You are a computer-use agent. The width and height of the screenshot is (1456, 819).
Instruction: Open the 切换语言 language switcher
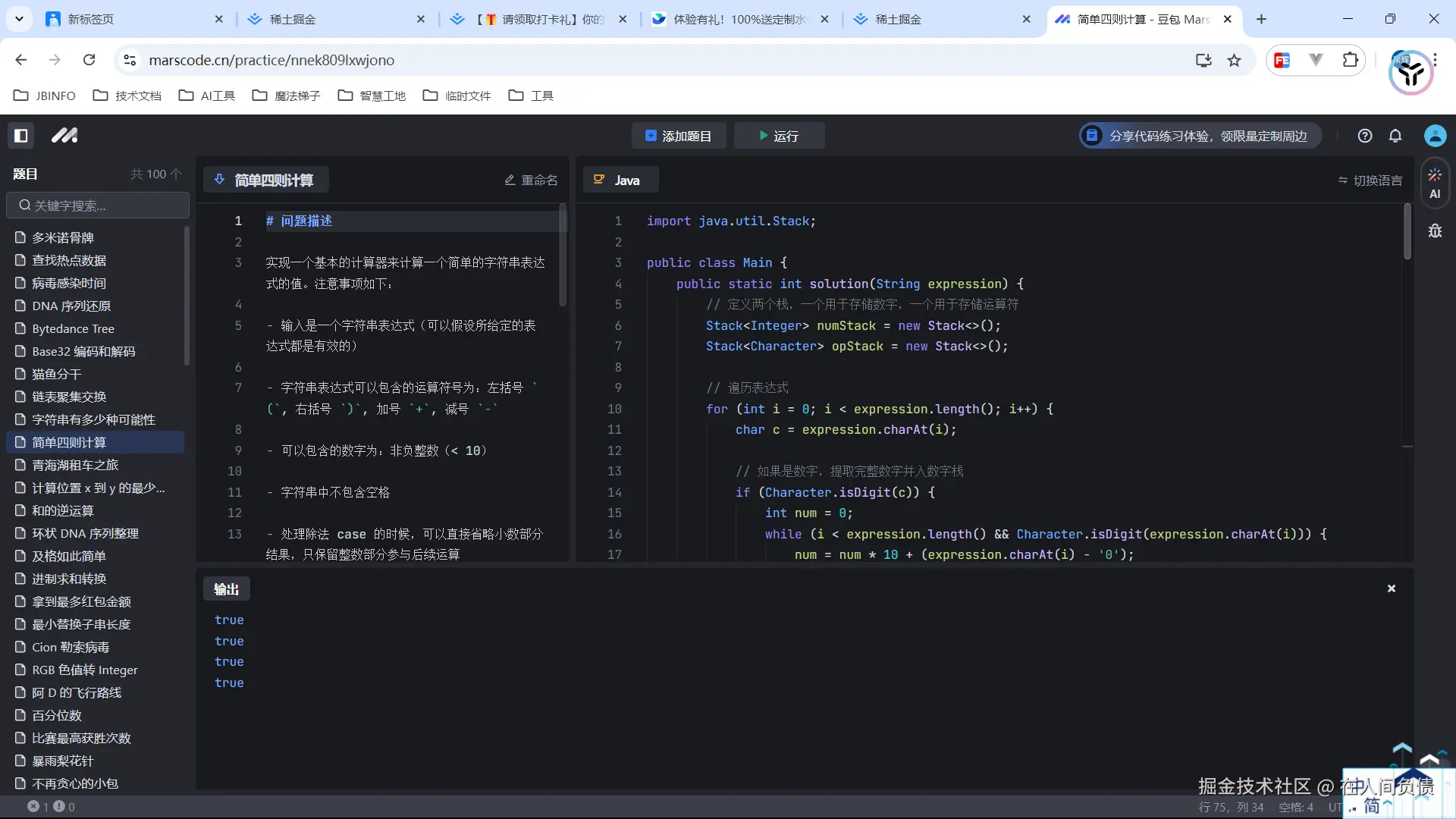pos(1370,180)
